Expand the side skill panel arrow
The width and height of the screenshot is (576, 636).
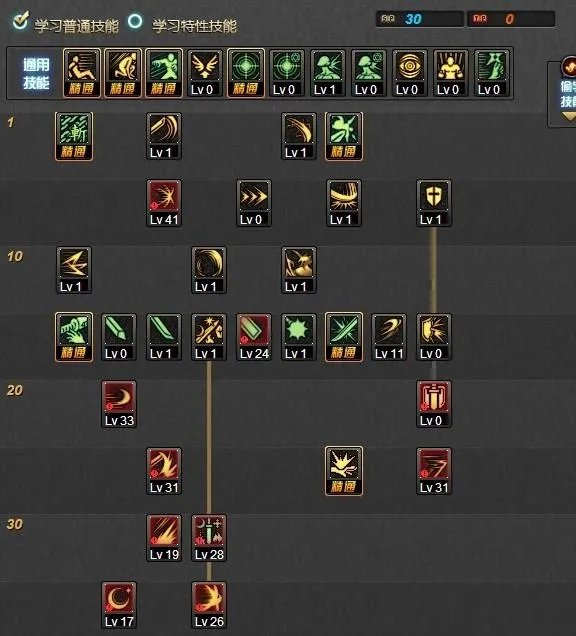pyautogui.click(x=569, y=118)
